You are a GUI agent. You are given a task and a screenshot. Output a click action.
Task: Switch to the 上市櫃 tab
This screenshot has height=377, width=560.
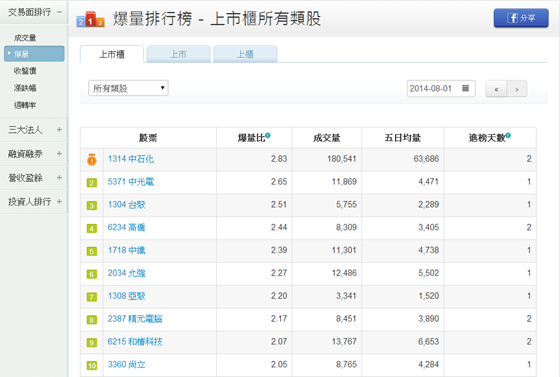pos(112,54)
